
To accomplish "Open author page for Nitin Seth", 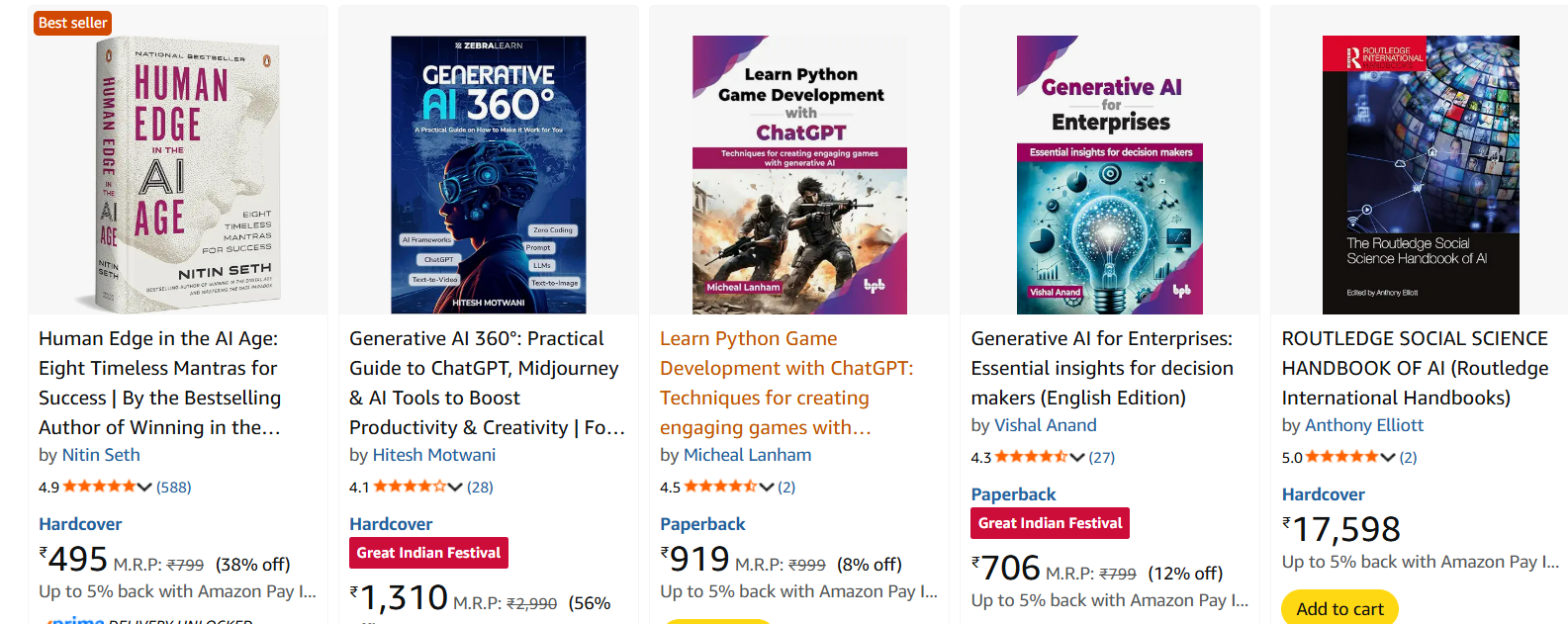I will (x=101, y=455).
